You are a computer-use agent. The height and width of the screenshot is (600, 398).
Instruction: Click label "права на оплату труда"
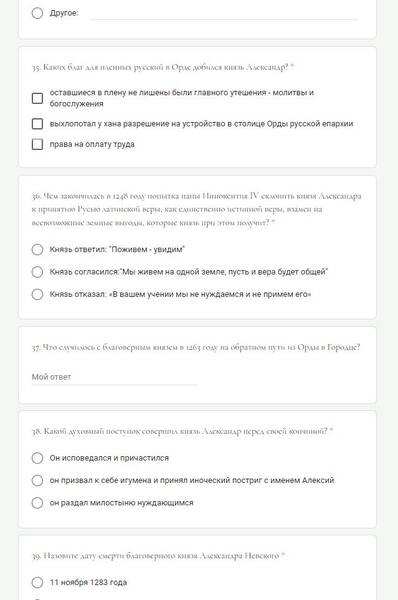92,144
